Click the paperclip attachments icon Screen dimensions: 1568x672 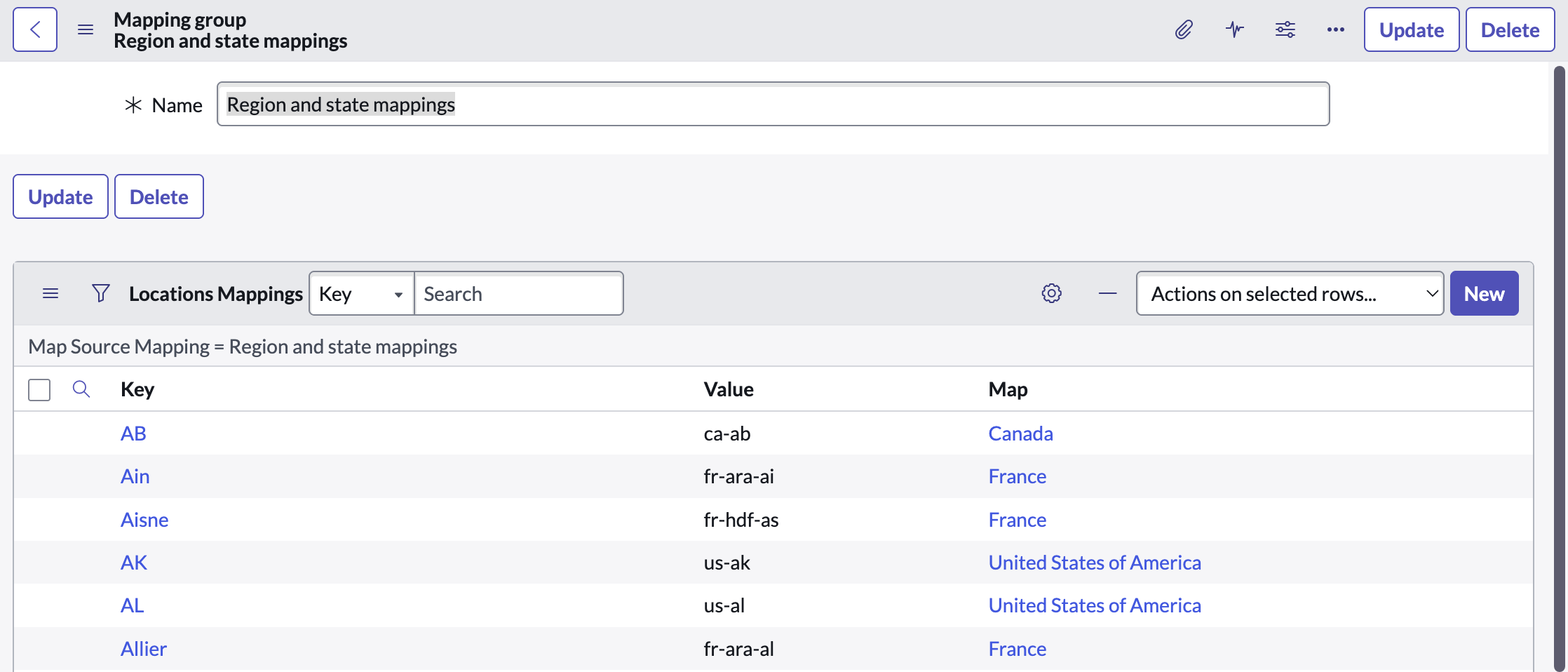pos(1184,29)
